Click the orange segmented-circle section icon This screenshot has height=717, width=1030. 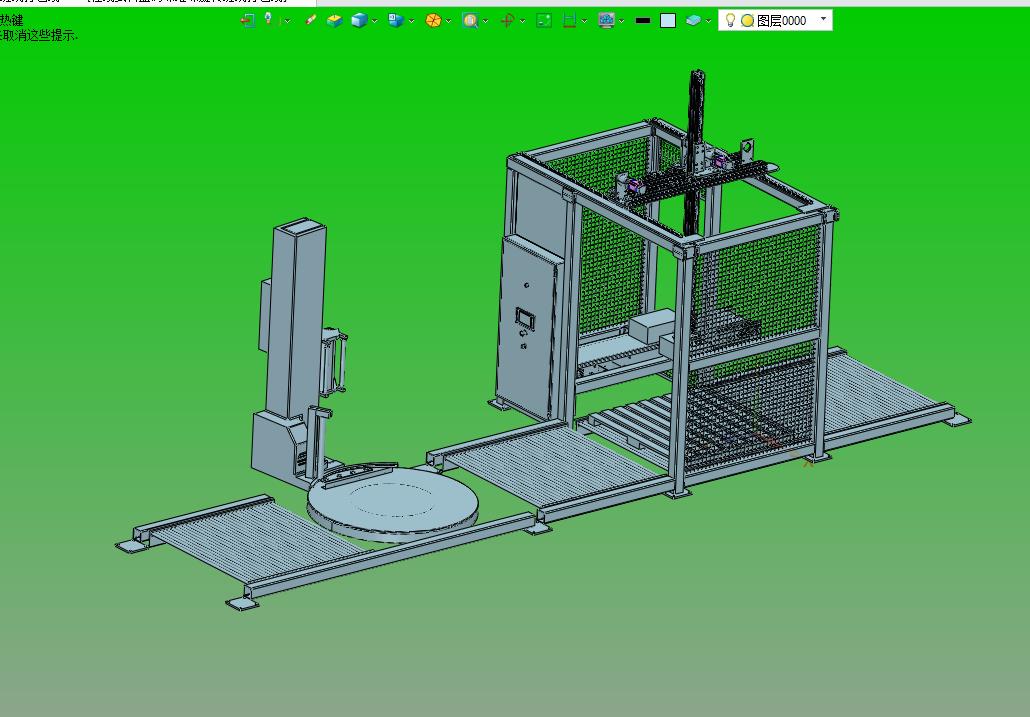pyautogui.click(x=433, y=20)
